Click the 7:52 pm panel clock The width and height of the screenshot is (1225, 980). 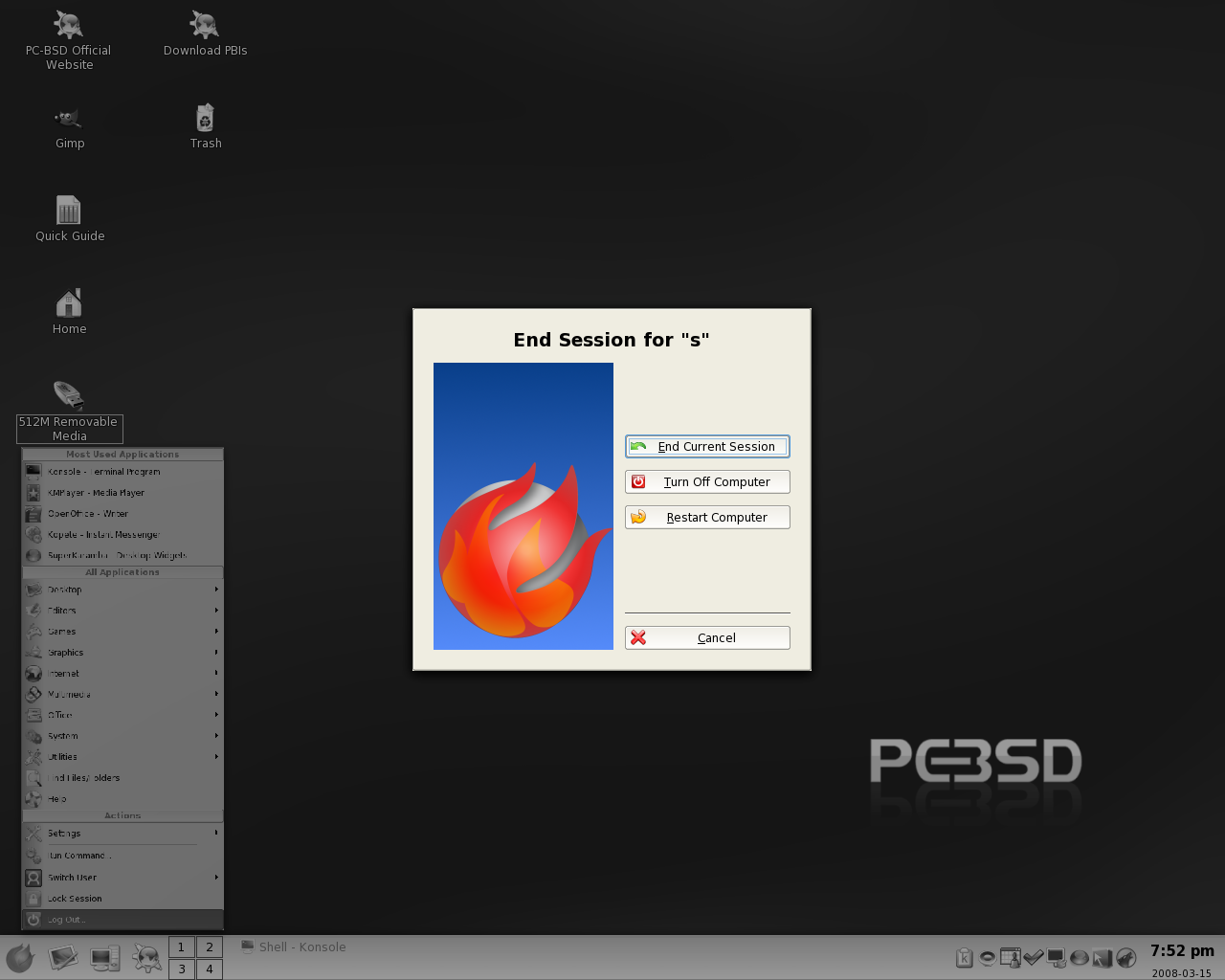[1182, 950]
